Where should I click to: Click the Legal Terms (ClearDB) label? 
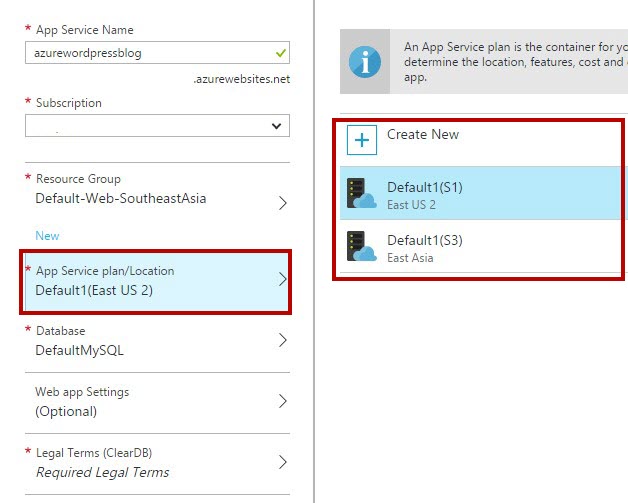coord(94,453)
